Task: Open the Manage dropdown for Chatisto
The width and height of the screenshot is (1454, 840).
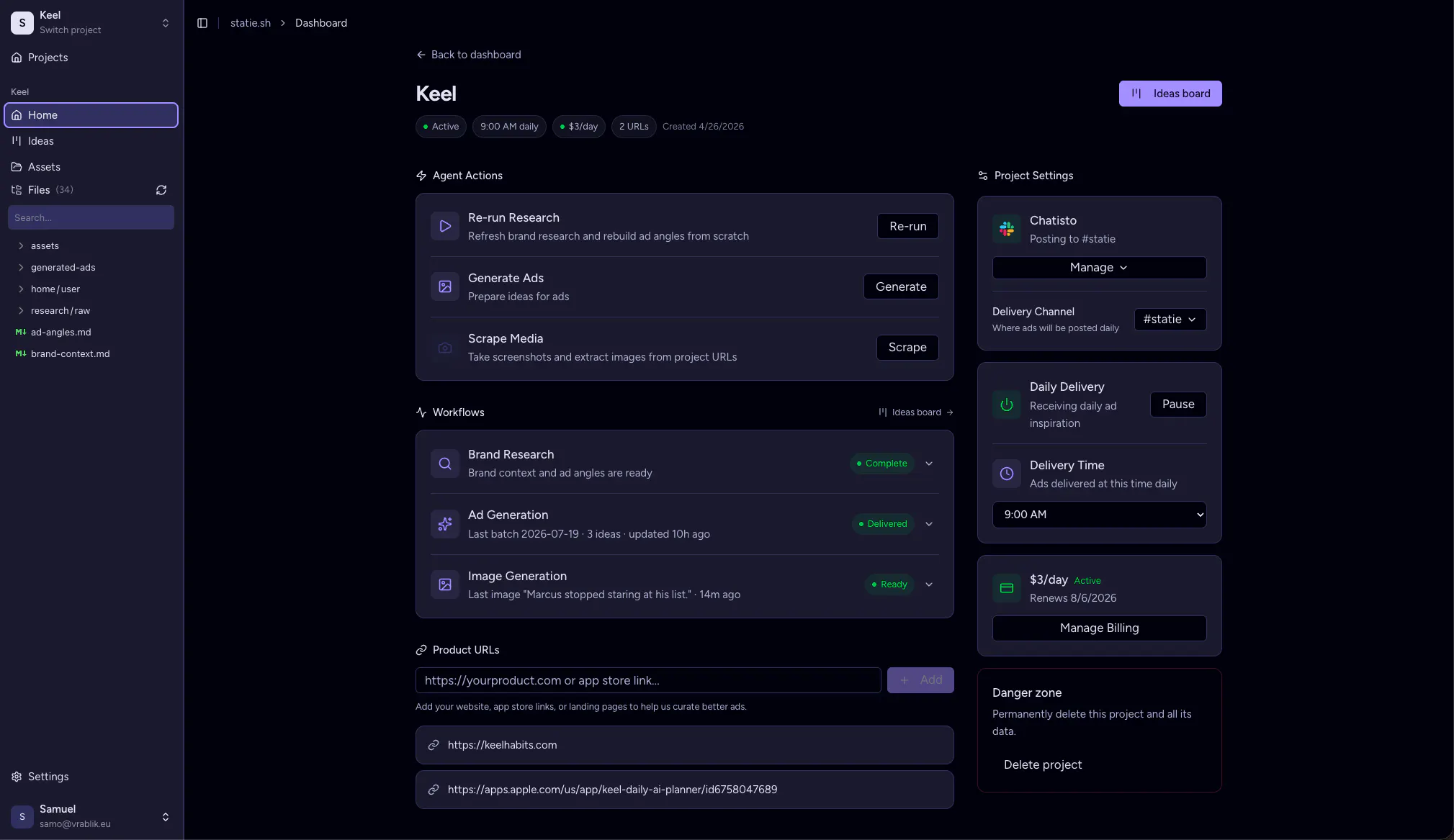Action: pyautogui.click(x=1099, y=268)
